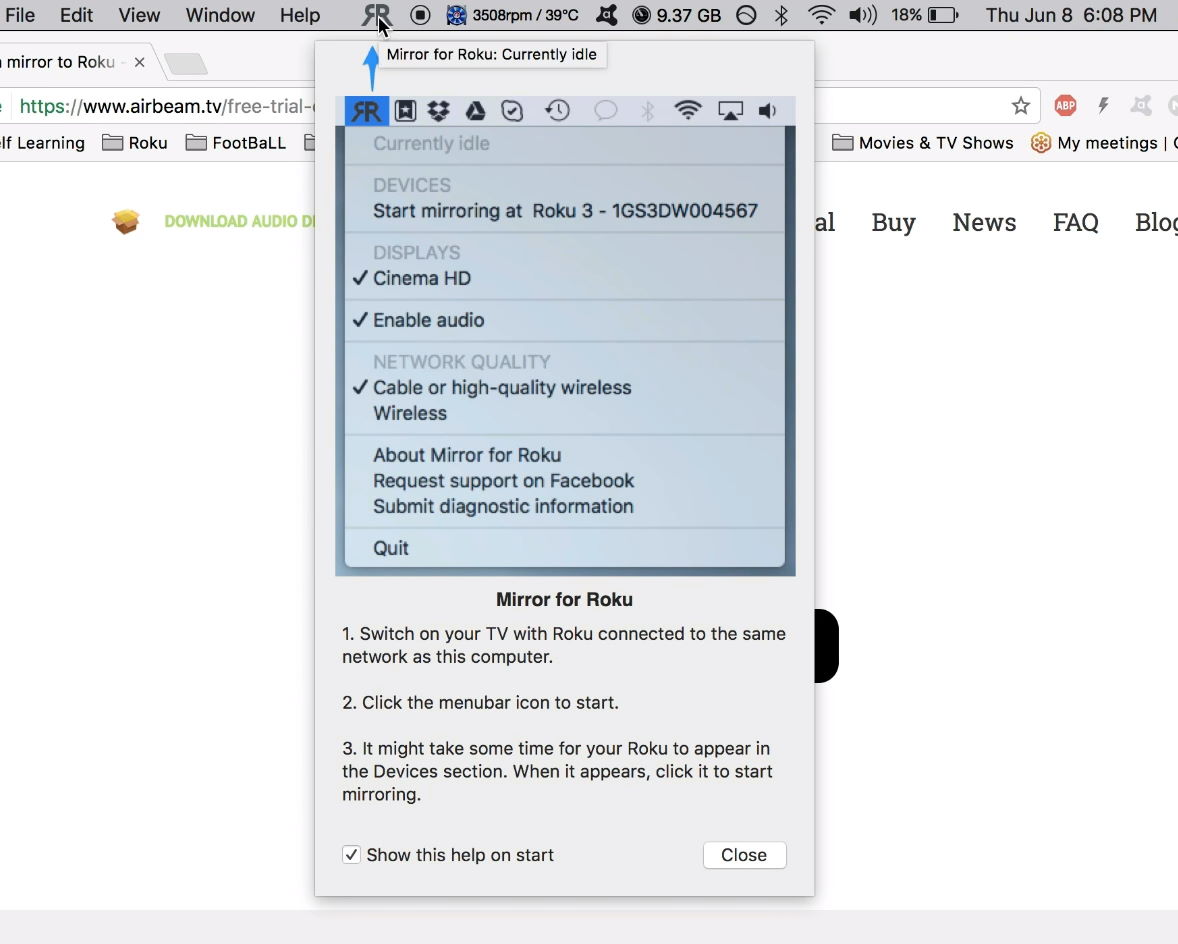Open the File menu
Viewport: 1178px width, 944px height.
click(x=20, y=15)
